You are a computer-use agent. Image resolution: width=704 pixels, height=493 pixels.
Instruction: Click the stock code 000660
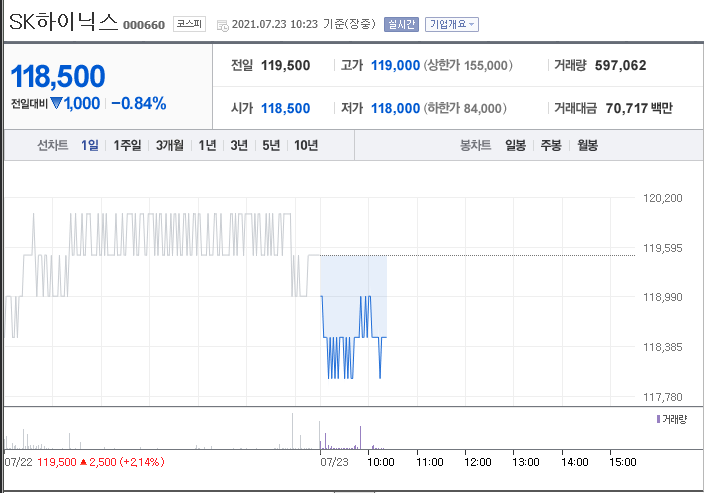[x=144, y=25]
